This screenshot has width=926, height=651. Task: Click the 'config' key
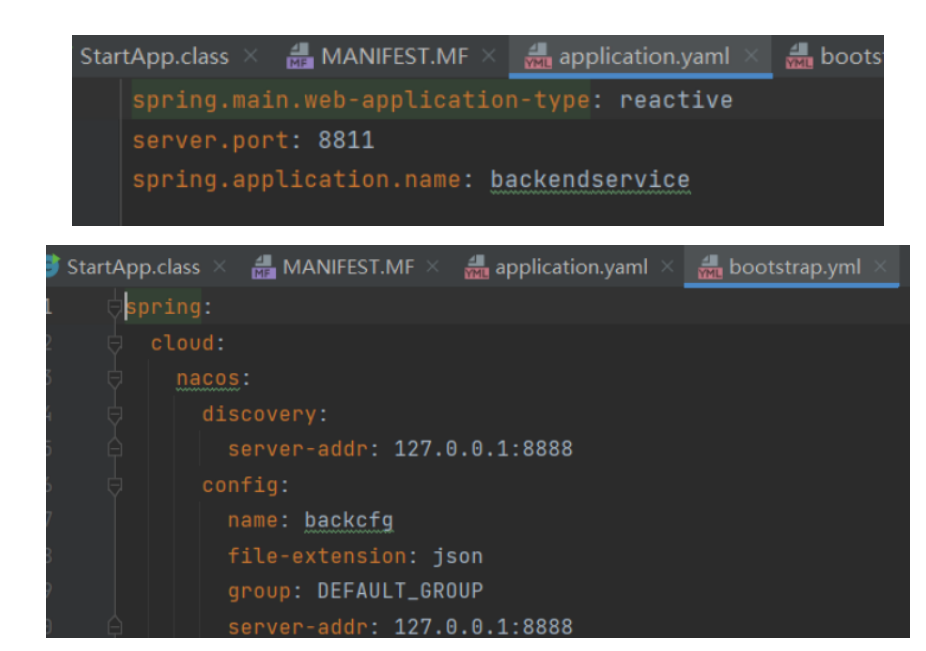(240, 485)
